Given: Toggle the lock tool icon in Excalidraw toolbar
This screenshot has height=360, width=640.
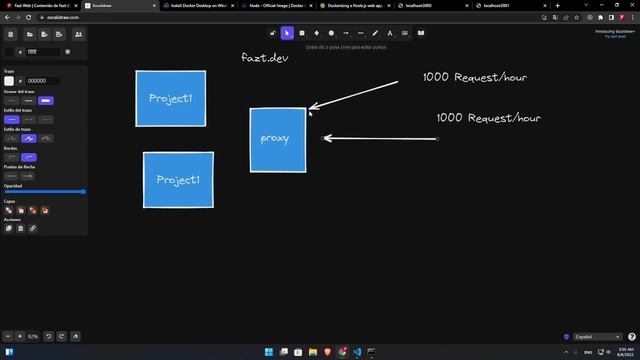Looking at the screenshot, I should (273, 33).
